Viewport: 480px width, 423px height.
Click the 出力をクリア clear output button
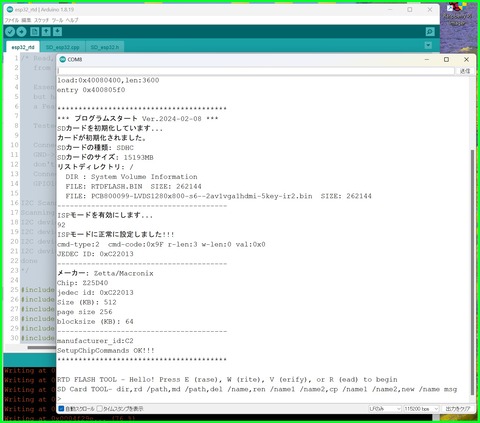(x=458, y=408)
